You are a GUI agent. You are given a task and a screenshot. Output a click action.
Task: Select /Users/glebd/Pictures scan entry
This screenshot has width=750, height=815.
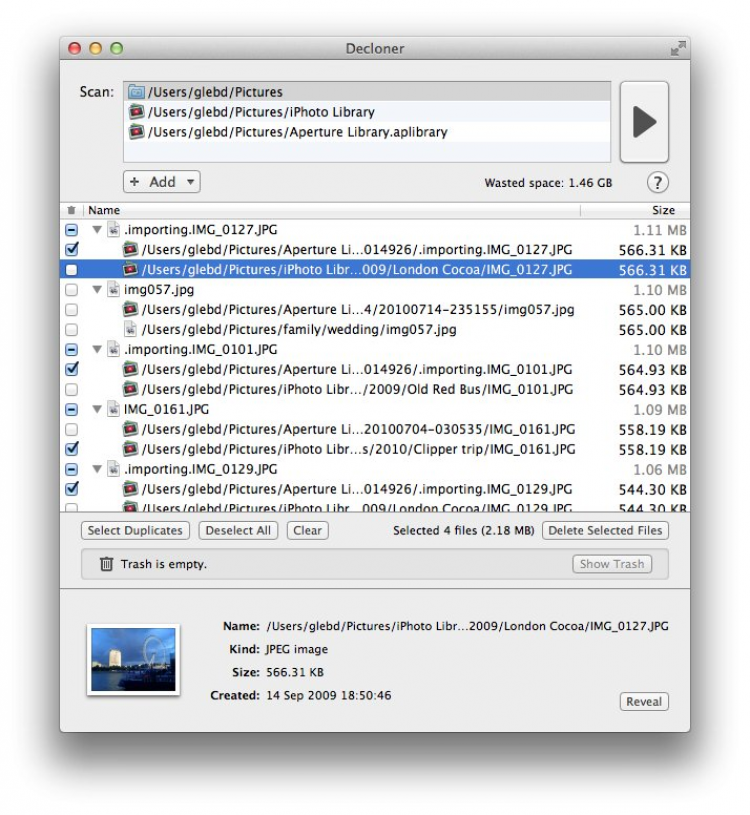click(x=367, y=92)
